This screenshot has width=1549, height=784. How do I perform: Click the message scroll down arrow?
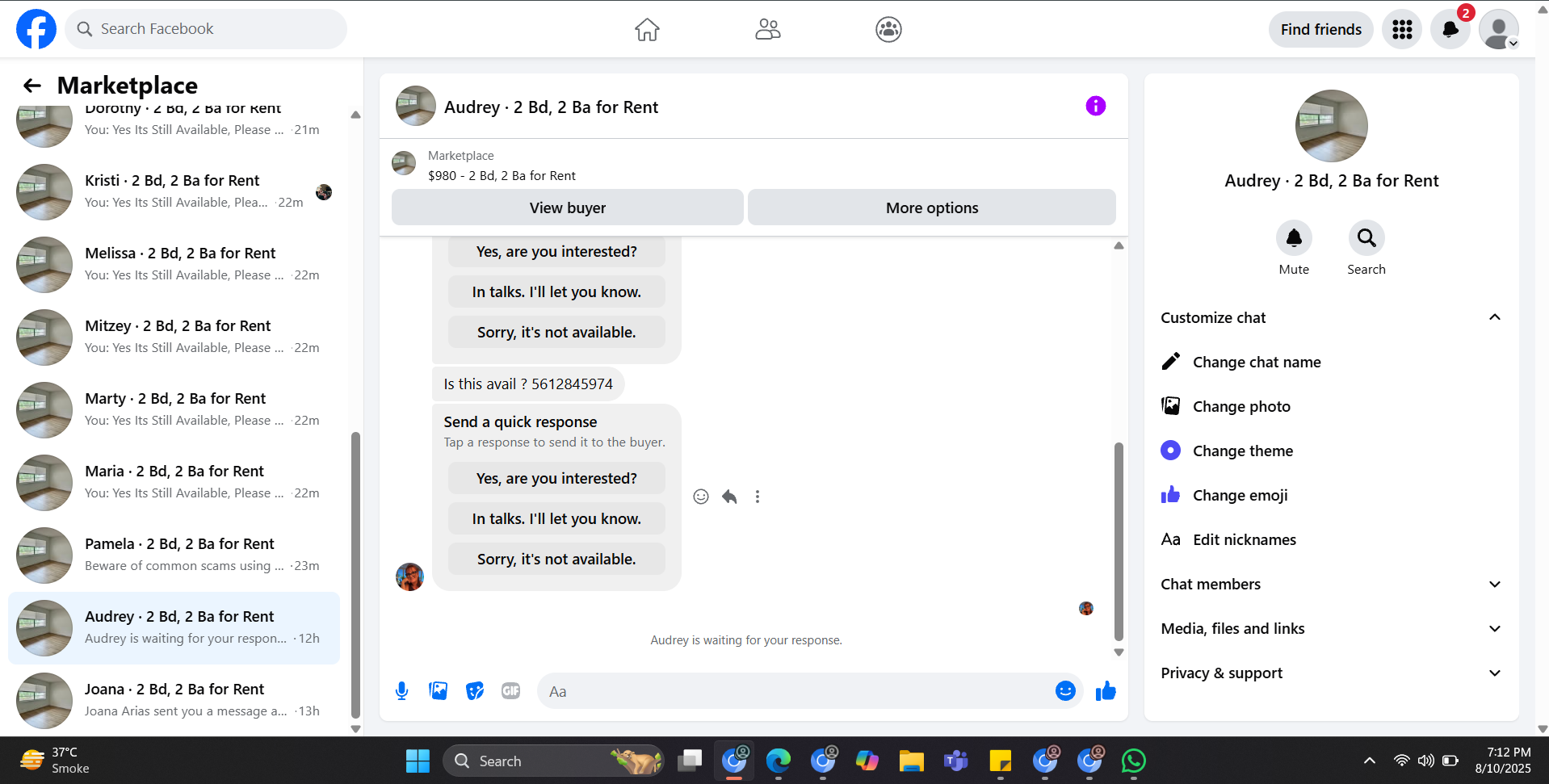pos(1119,652)
